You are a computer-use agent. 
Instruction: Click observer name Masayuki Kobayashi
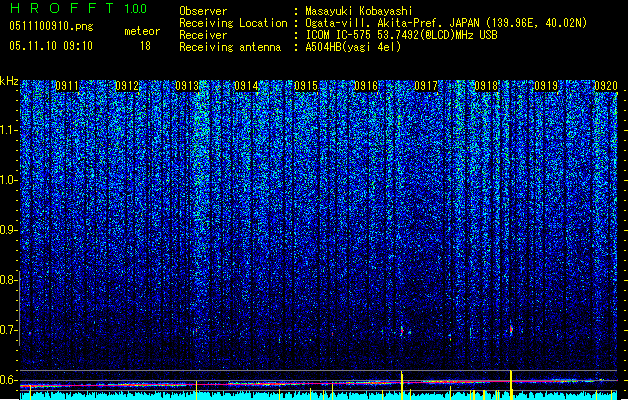[359, 11]
